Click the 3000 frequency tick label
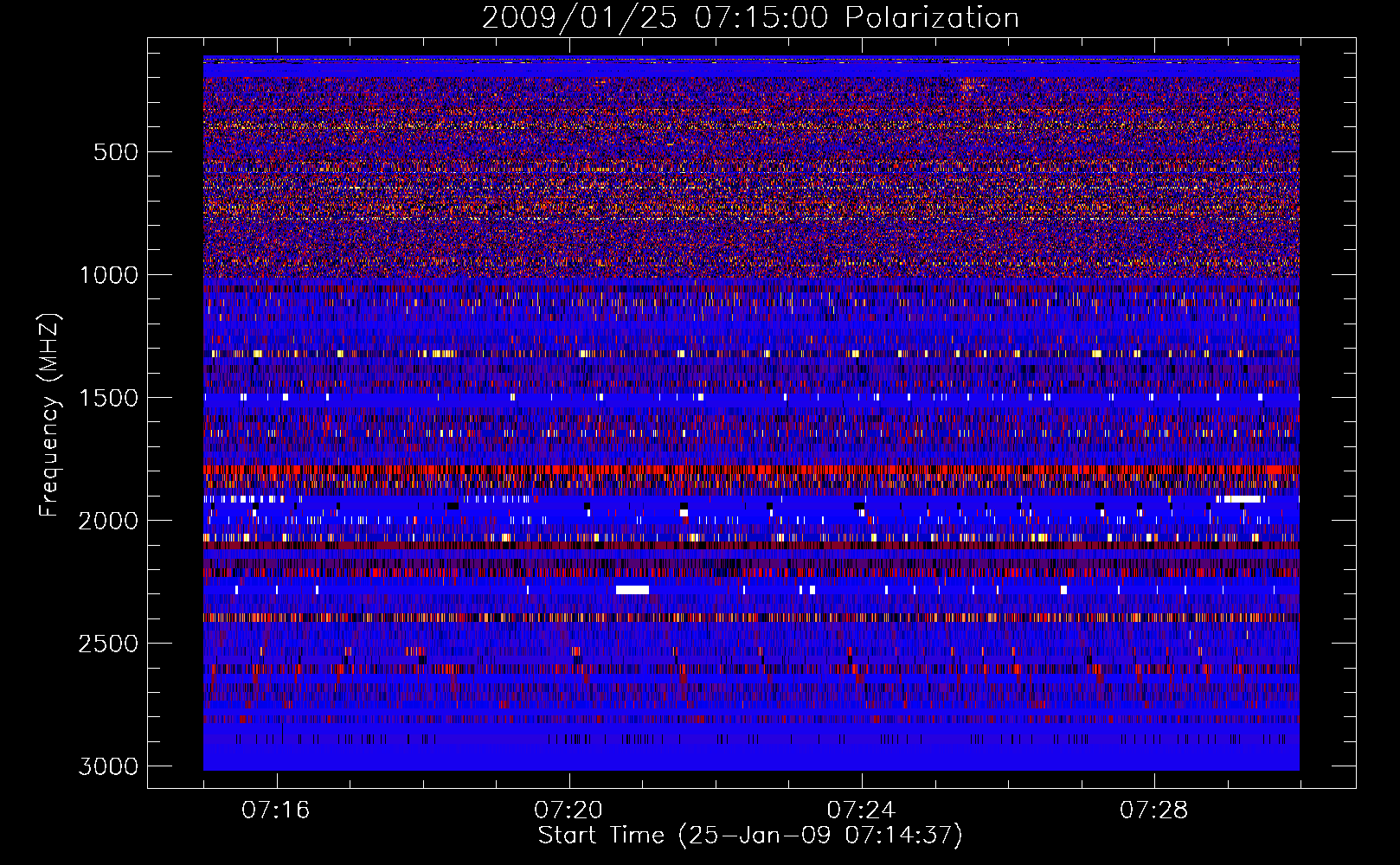The image size is (1400, 865). 108,766
